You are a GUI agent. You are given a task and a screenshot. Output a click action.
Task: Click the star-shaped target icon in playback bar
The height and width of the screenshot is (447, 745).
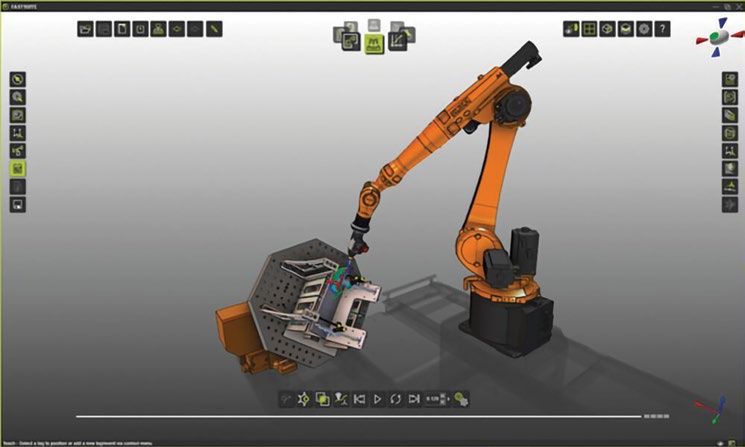304,399
